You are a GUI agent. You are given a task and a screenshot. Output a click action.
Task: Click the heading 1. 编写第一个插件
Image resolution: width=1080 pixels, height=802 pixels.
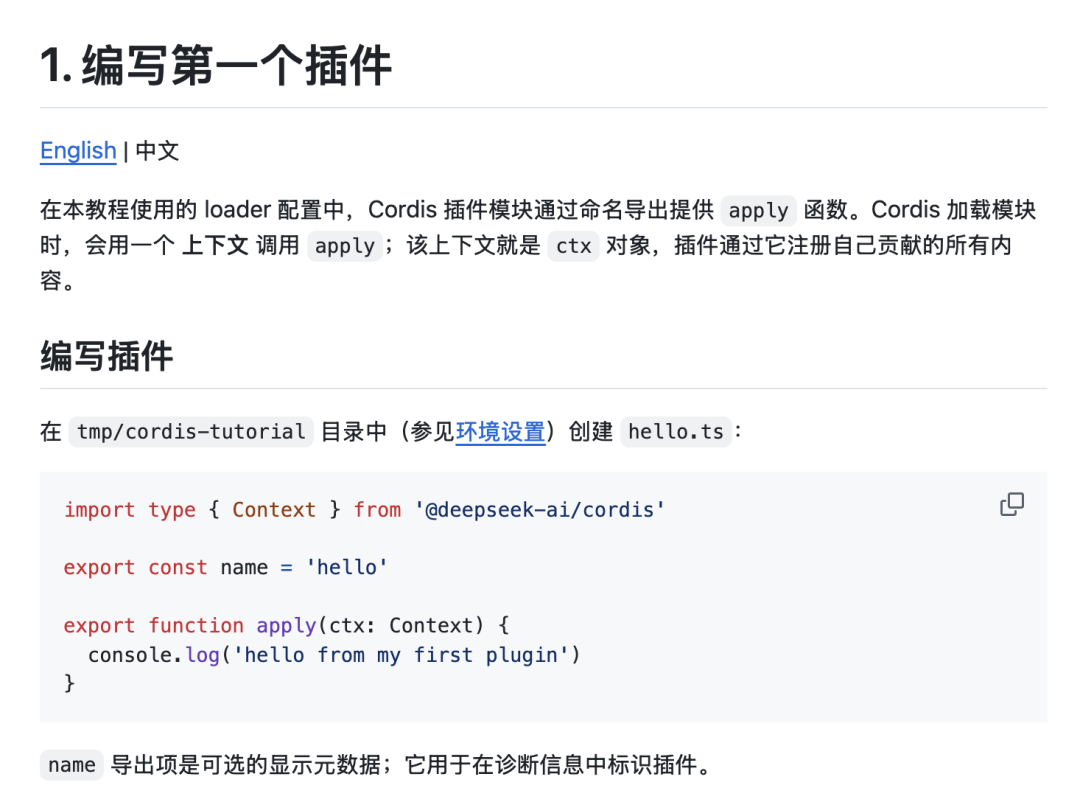click(x=216, y=65)
